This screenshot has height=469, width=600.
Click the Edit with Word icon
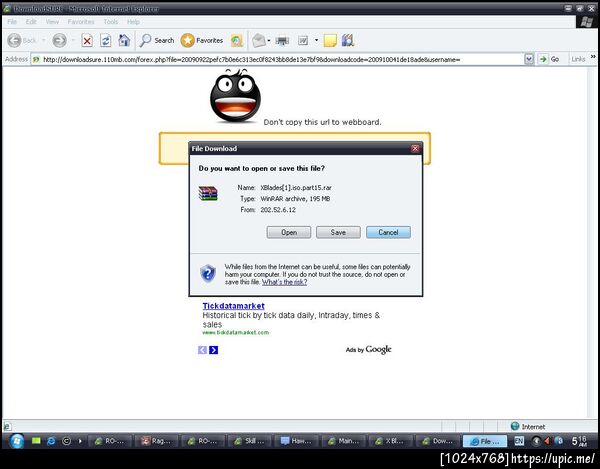point(303,40)
